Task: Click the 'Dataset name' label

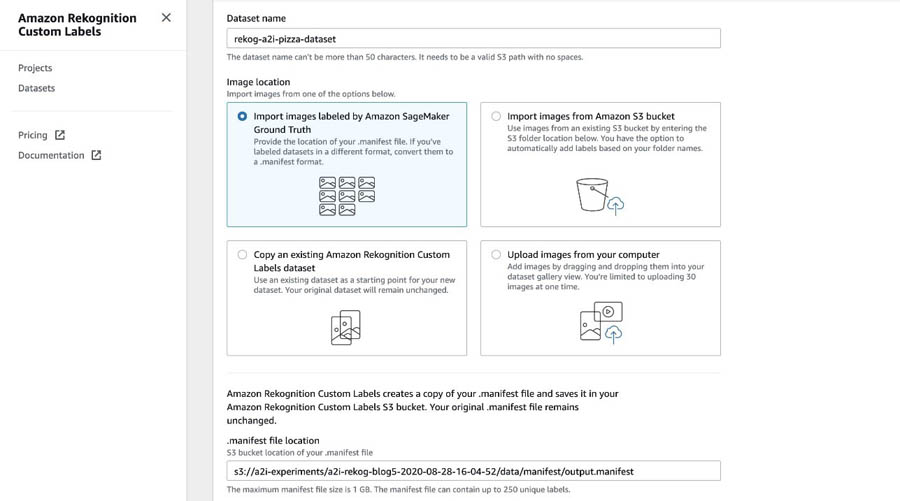Action: (x=256, y=18)
